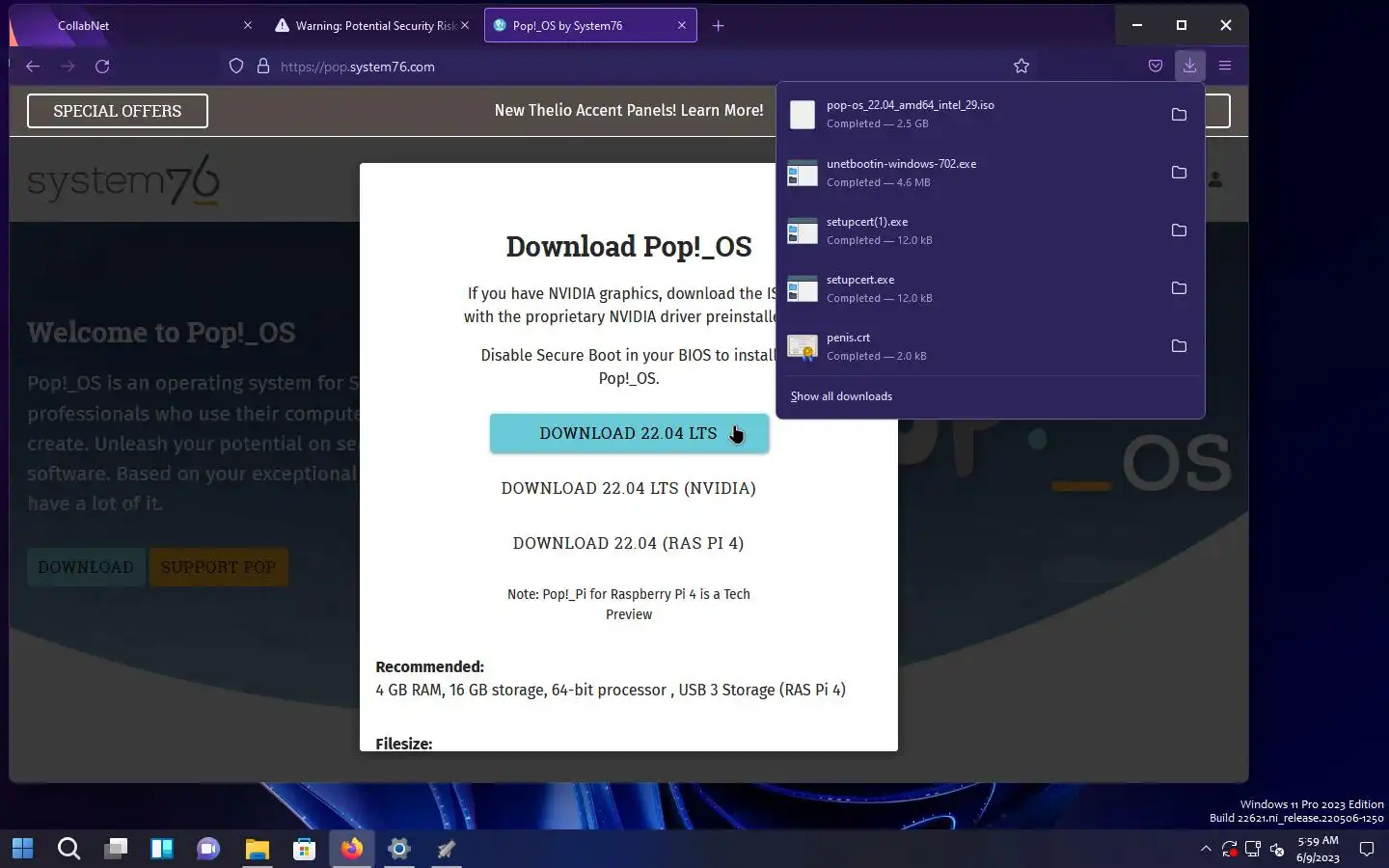
Task: Click the system76 logo
Action: [x=123, y=181]
